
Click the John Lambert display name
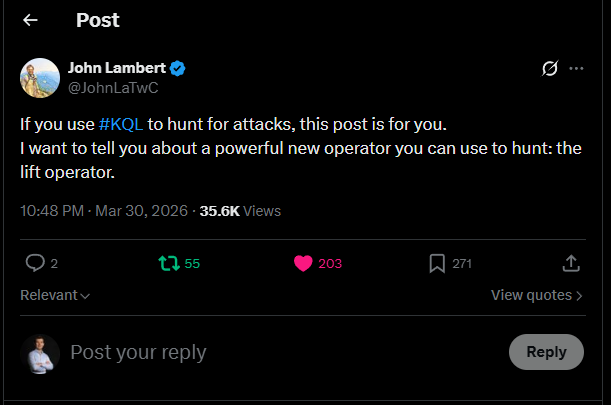tap(116, 68)
